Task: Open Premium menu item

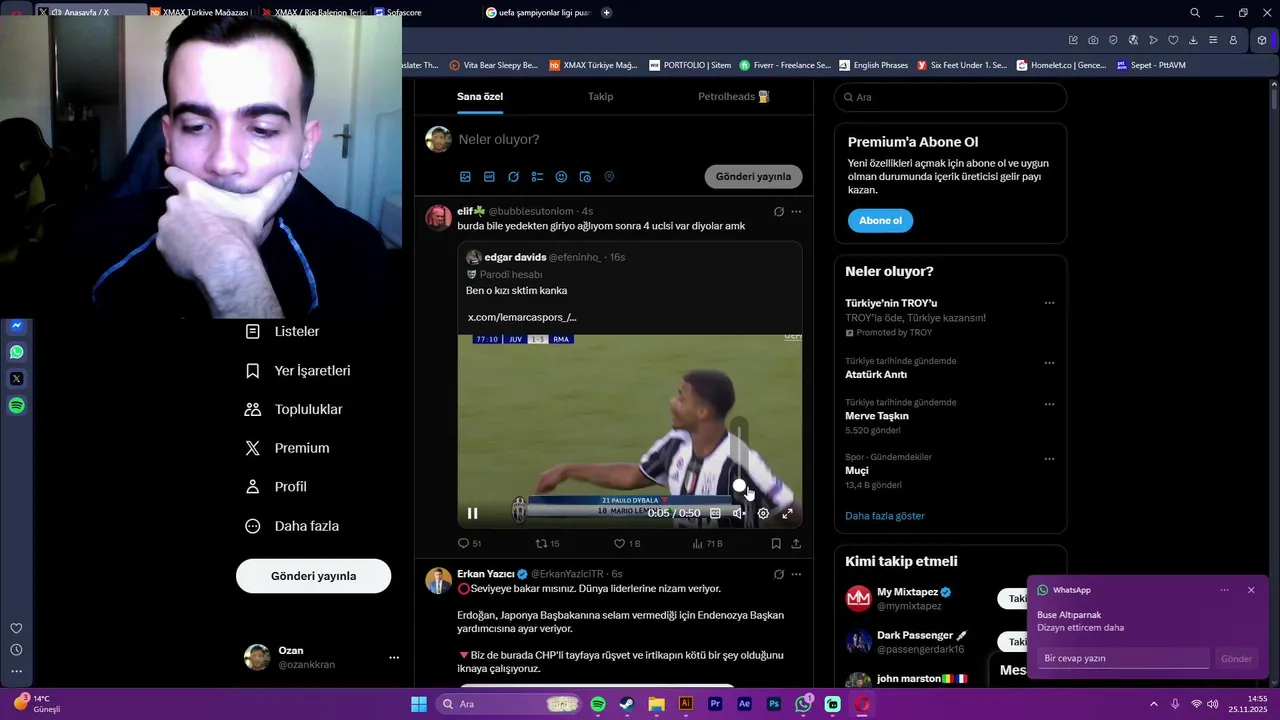Action: coord(288,448)
